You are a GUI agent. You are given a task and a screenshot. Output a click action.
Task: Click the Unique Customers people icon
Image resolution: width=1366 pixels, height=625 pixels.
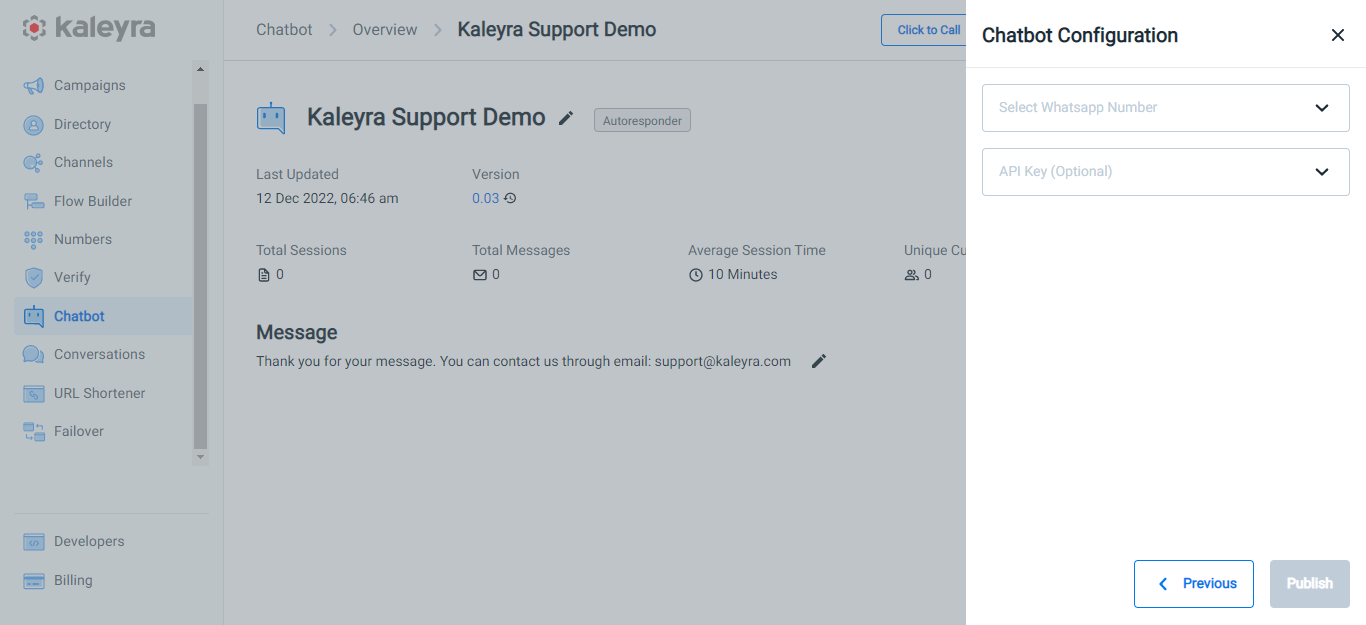click(911, 275)
